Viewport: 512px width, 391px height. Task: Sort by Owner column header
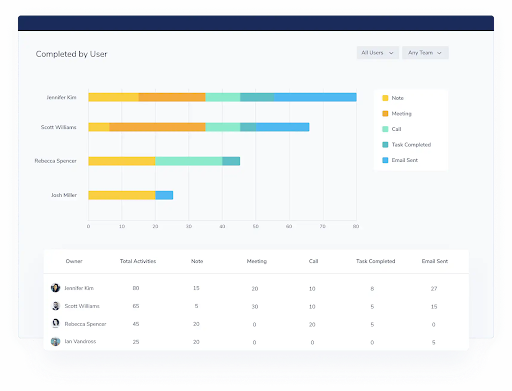click(74, 261)
